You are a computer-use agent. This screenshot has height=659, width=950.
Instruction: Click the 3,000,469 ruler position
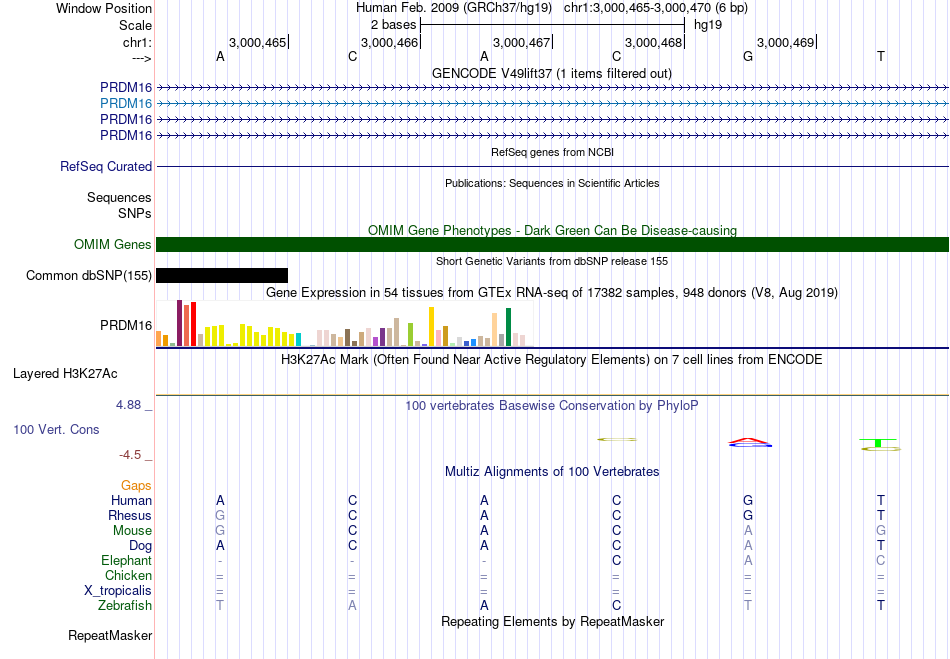(786, 42)
